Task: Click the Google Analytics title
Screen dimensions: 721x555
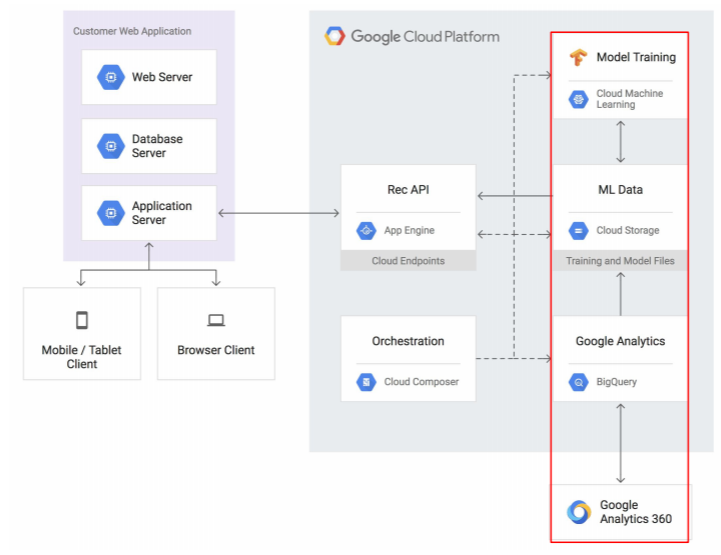Action: coord(620,341)
